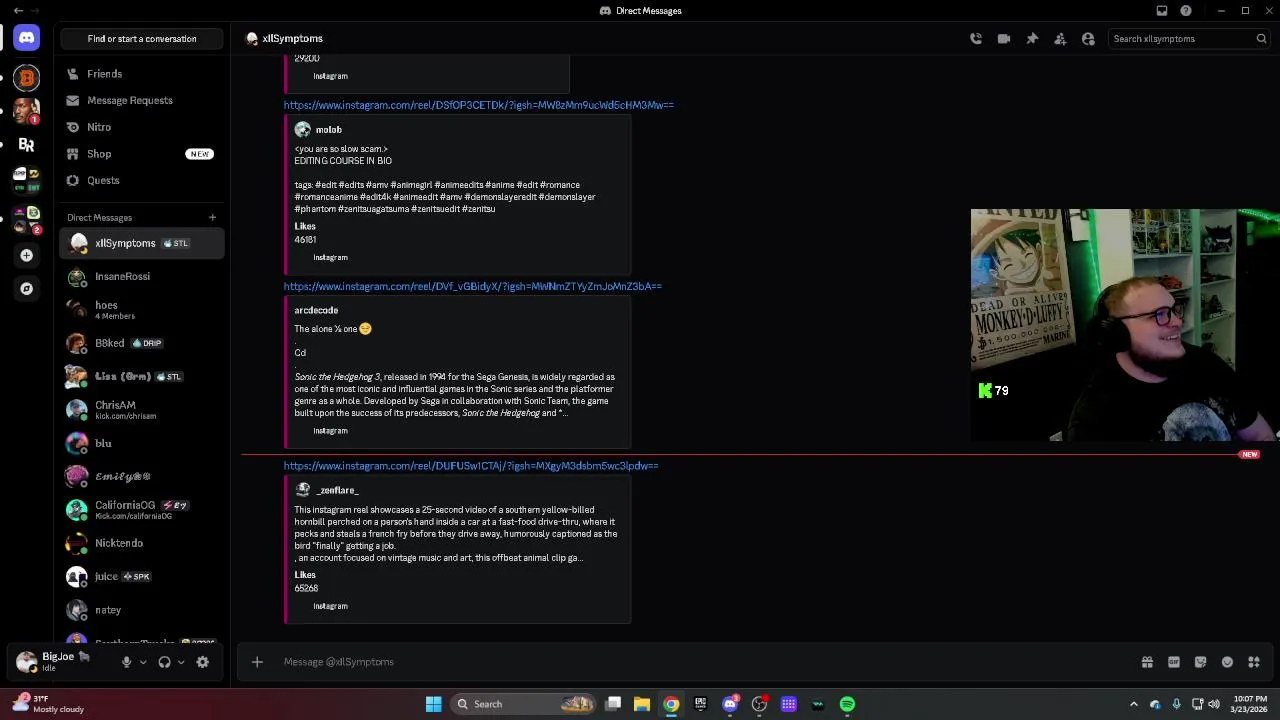
Task: Open the sticker picker
Action: [x=1201, y=661]
